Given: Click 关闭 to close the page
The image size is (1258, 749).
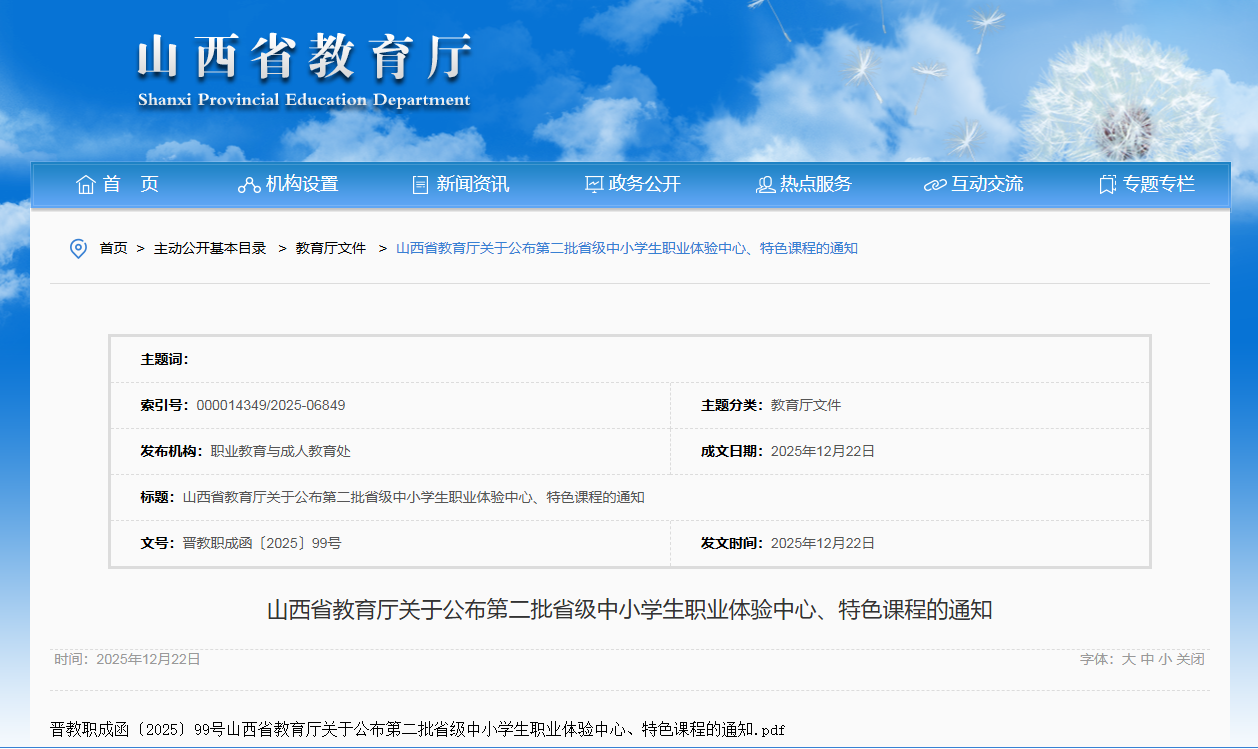Looking at the screenshot, I should click(1190, 659).
